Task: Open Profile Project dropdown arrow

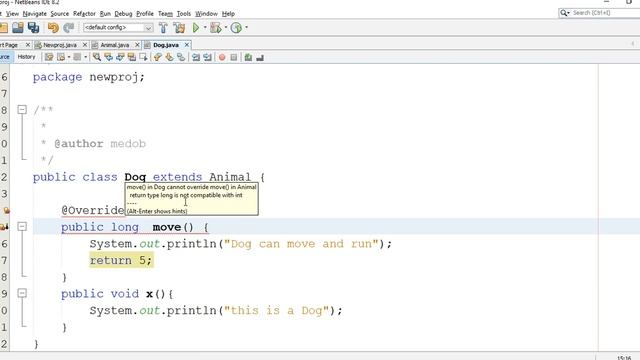Action: [x=246, y=27]
